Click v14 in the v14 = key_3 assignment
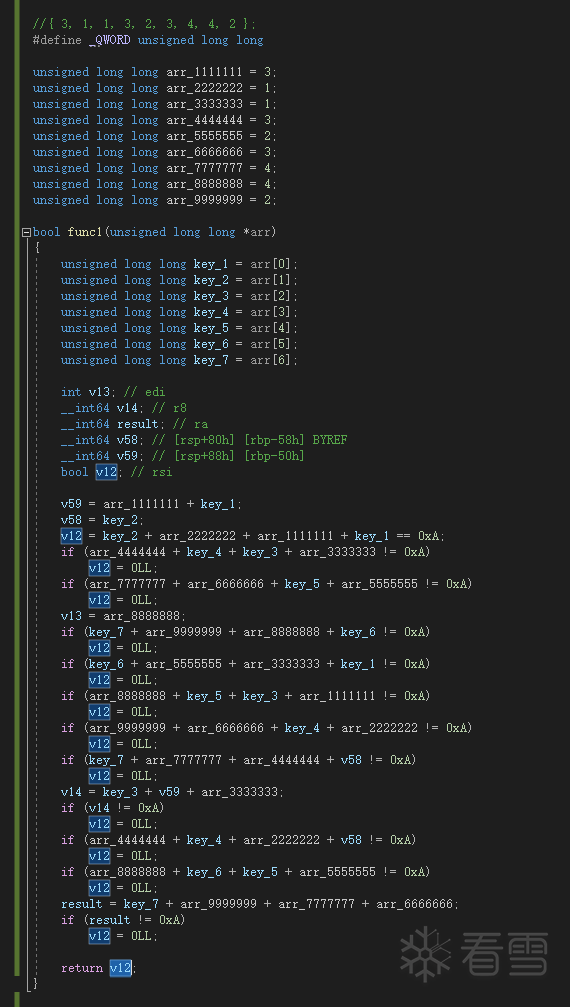This screenshot has width=570, height=1007. click(71, 792)
